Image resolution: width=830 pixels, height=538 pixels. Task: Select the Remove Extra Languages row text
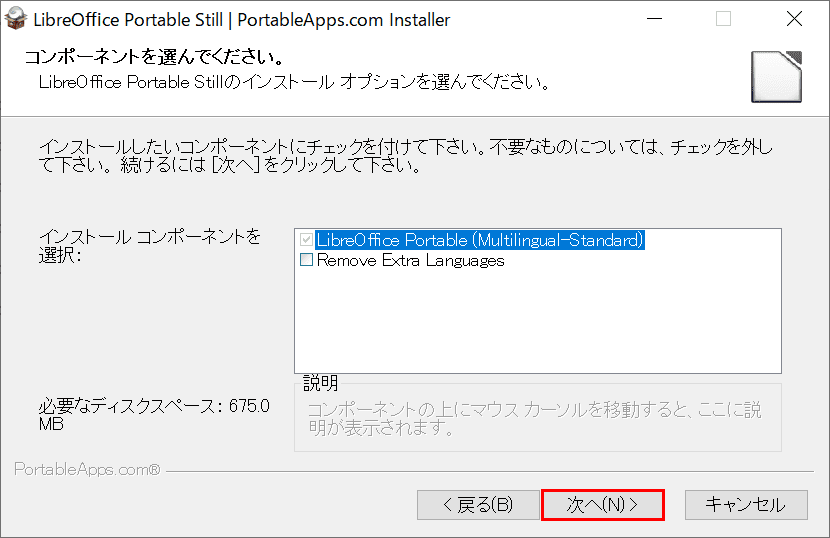pos(410,260)
